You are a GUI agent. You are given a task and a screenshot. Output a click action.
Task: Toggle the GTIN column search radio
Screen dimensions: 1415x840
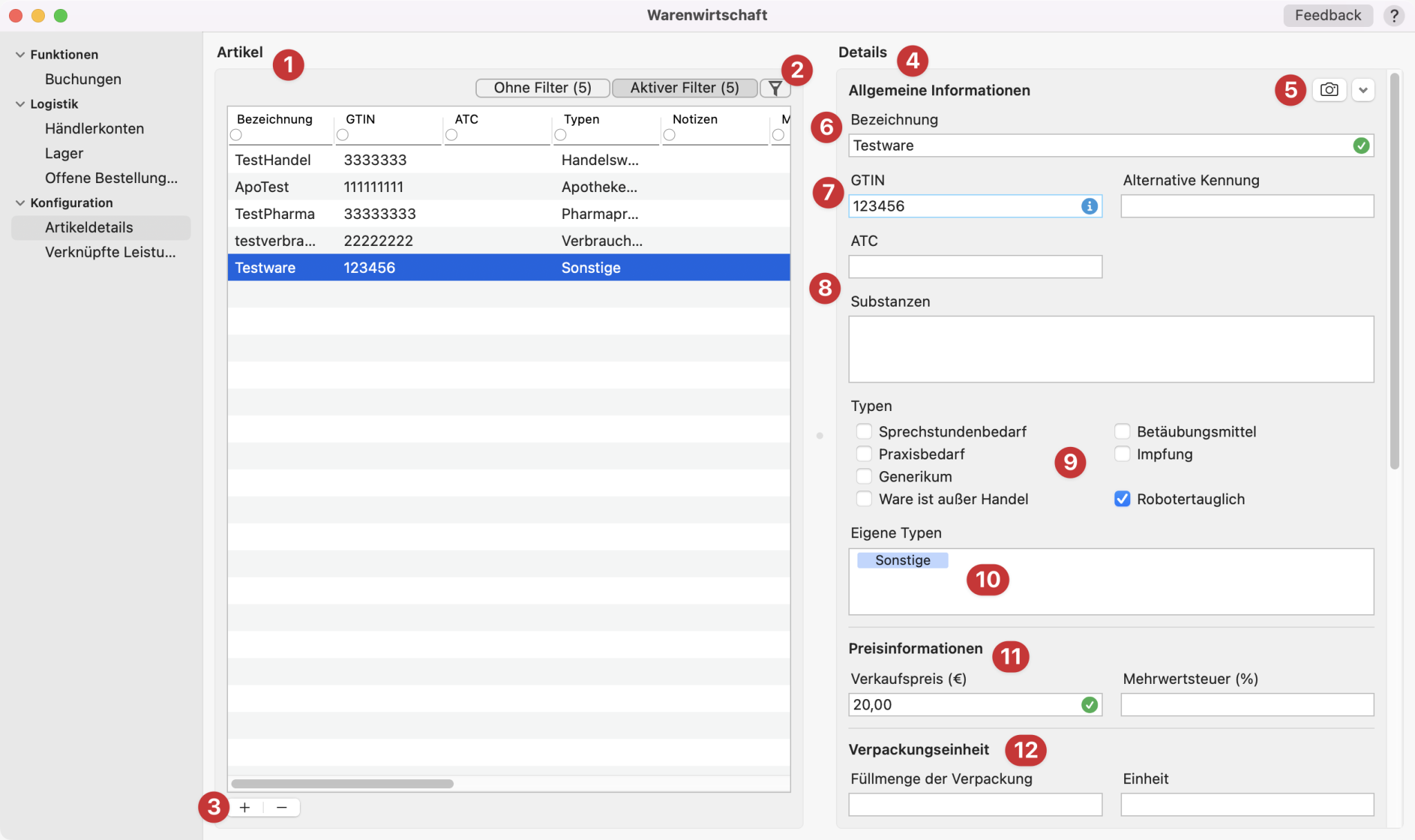coord(343,135)
